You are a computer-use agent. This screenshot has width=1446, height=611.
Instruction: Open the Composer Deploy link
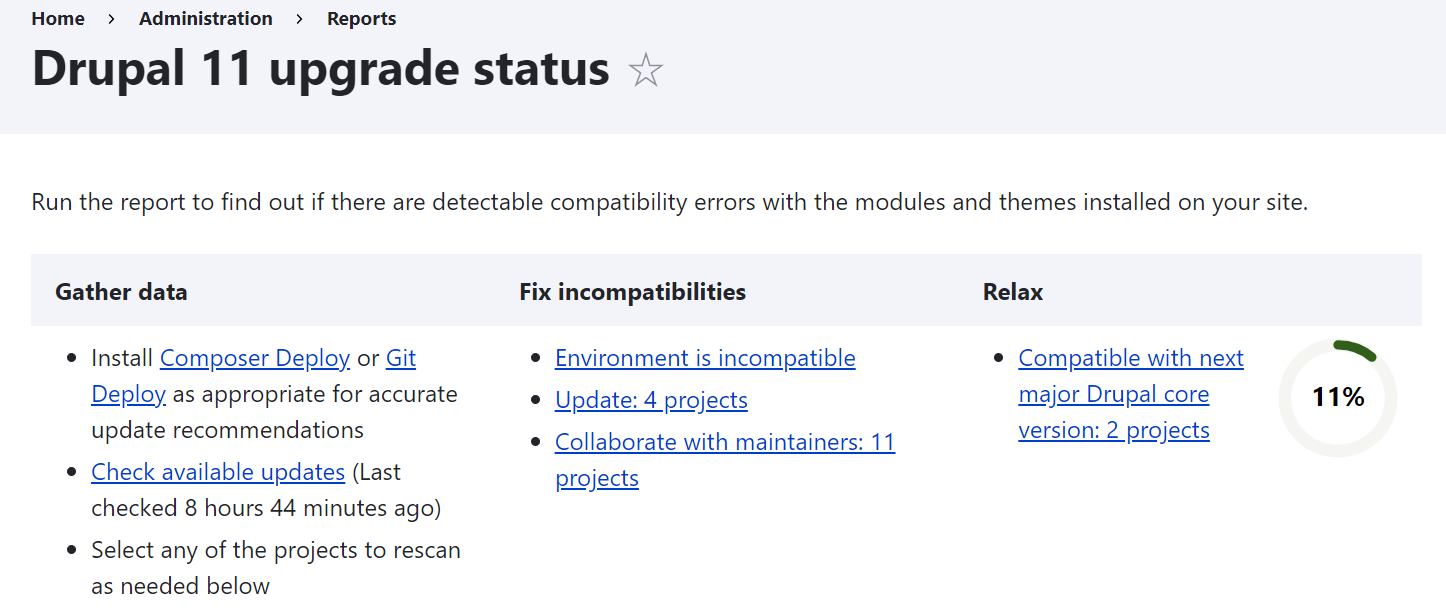click(255, 357)
